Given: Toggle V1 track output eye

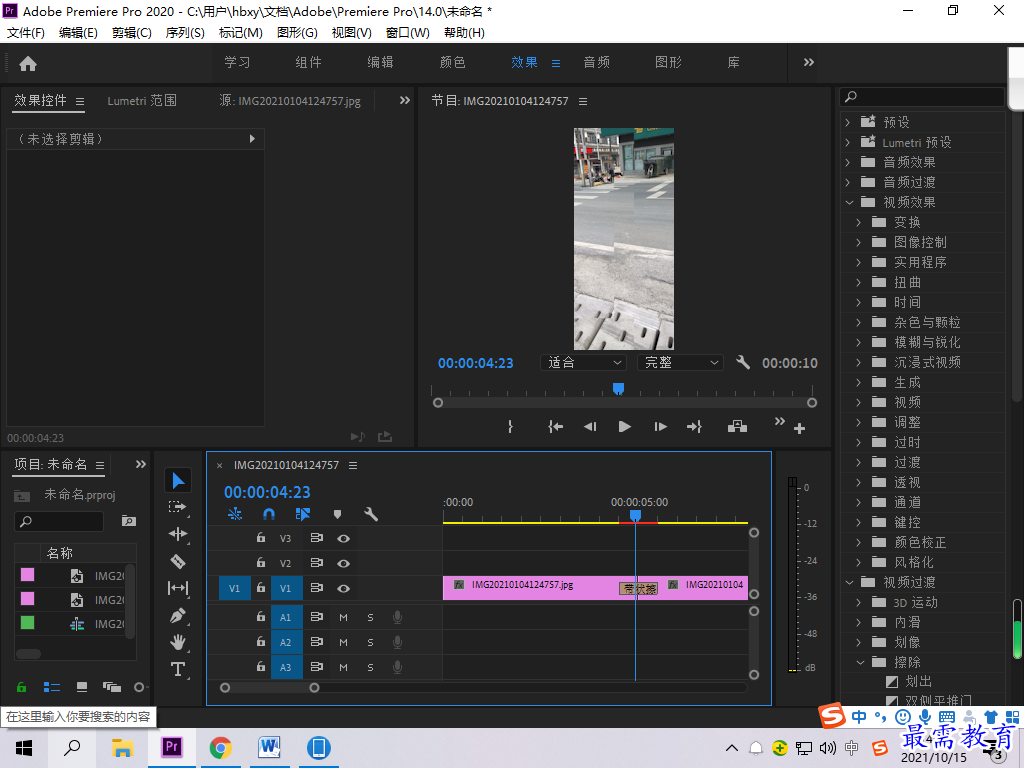Looking at the screenshot, I should click(x=344, y=588).
